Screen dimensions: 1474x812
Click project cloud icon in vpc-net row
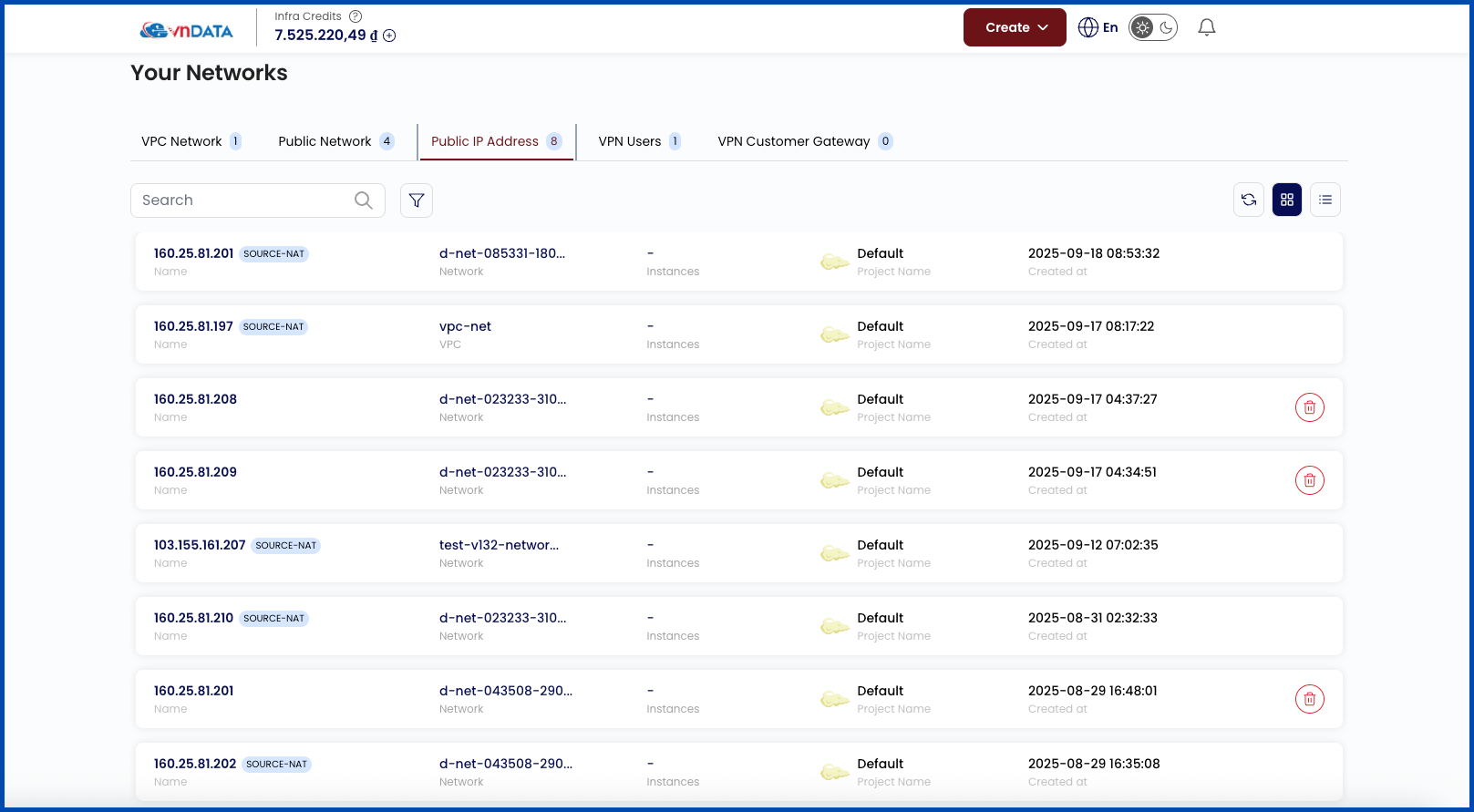point(835,334)
